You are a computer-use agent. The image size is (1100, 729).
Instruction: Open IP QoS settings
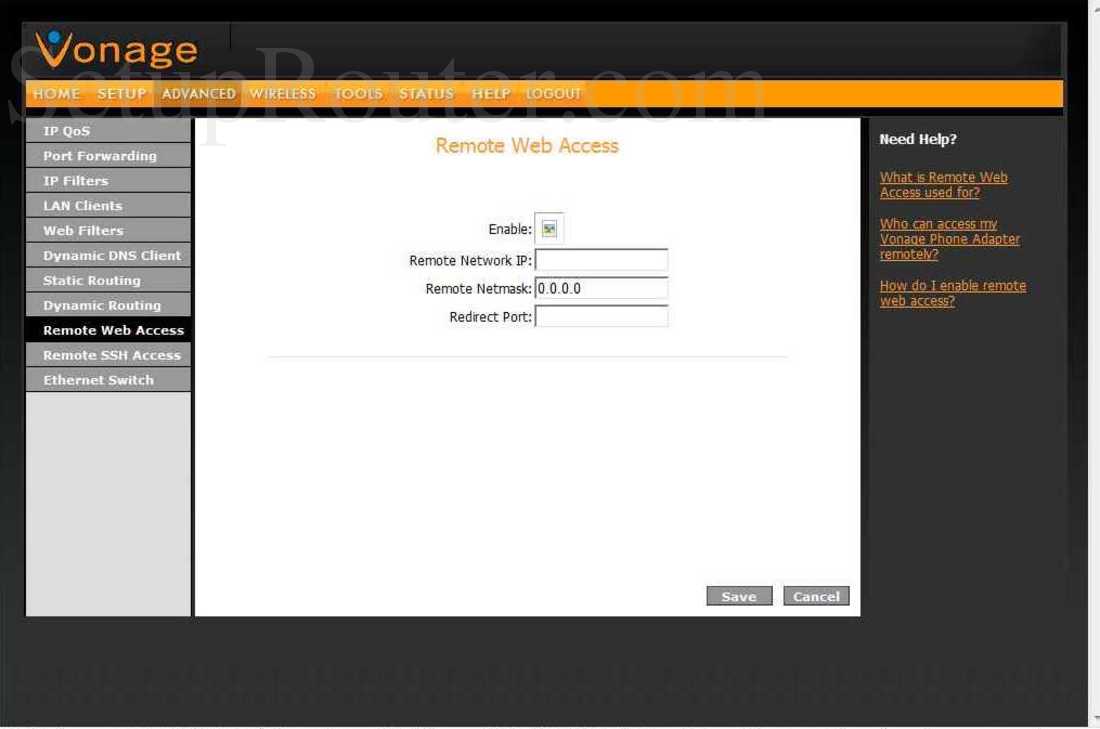click(x=108, y=131)
